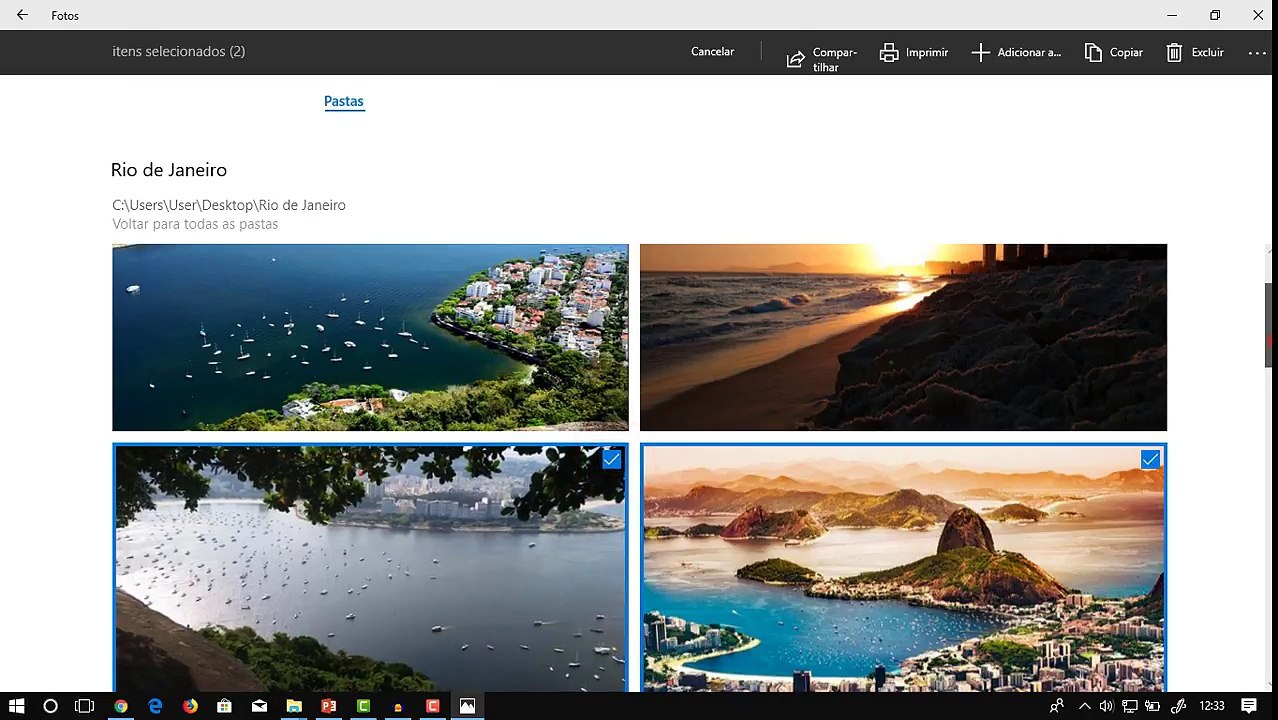Open Mail app from taskbar
The height and width of the screenshot is (720, 1278).
[259, 706]
